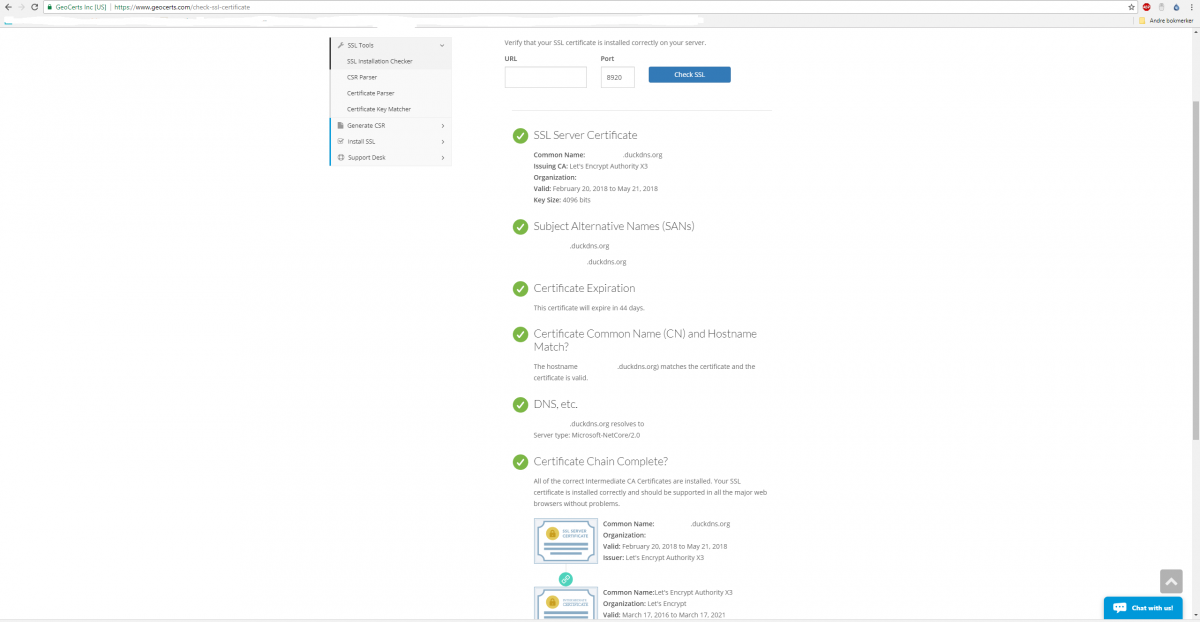This screenshot has height=622, width=1200.
Task: Click 'Server type: Microsoft-NetCore/2.0' text
Action: click(x=586, y=435)
